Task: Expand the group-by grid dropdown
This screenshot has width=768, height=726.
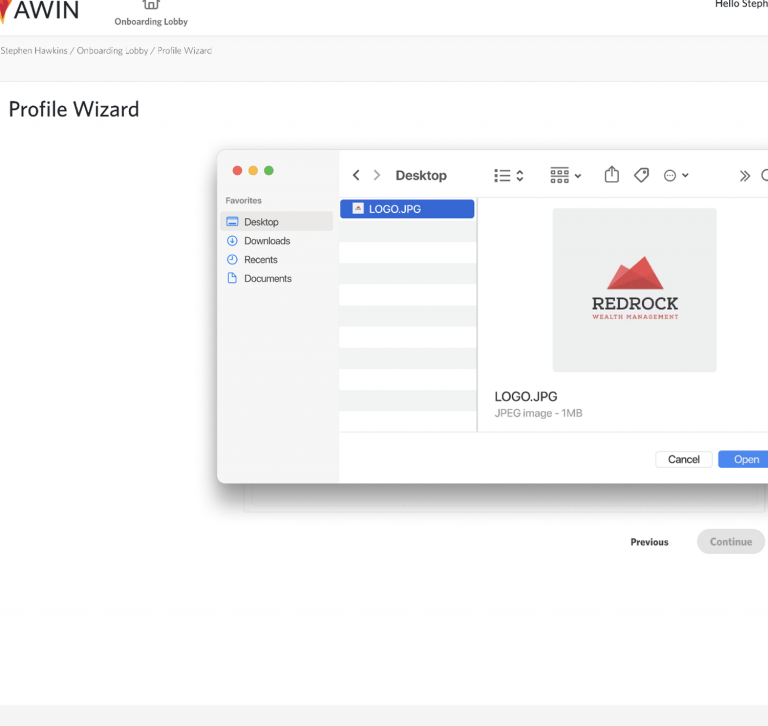Action: coord(565,176)
